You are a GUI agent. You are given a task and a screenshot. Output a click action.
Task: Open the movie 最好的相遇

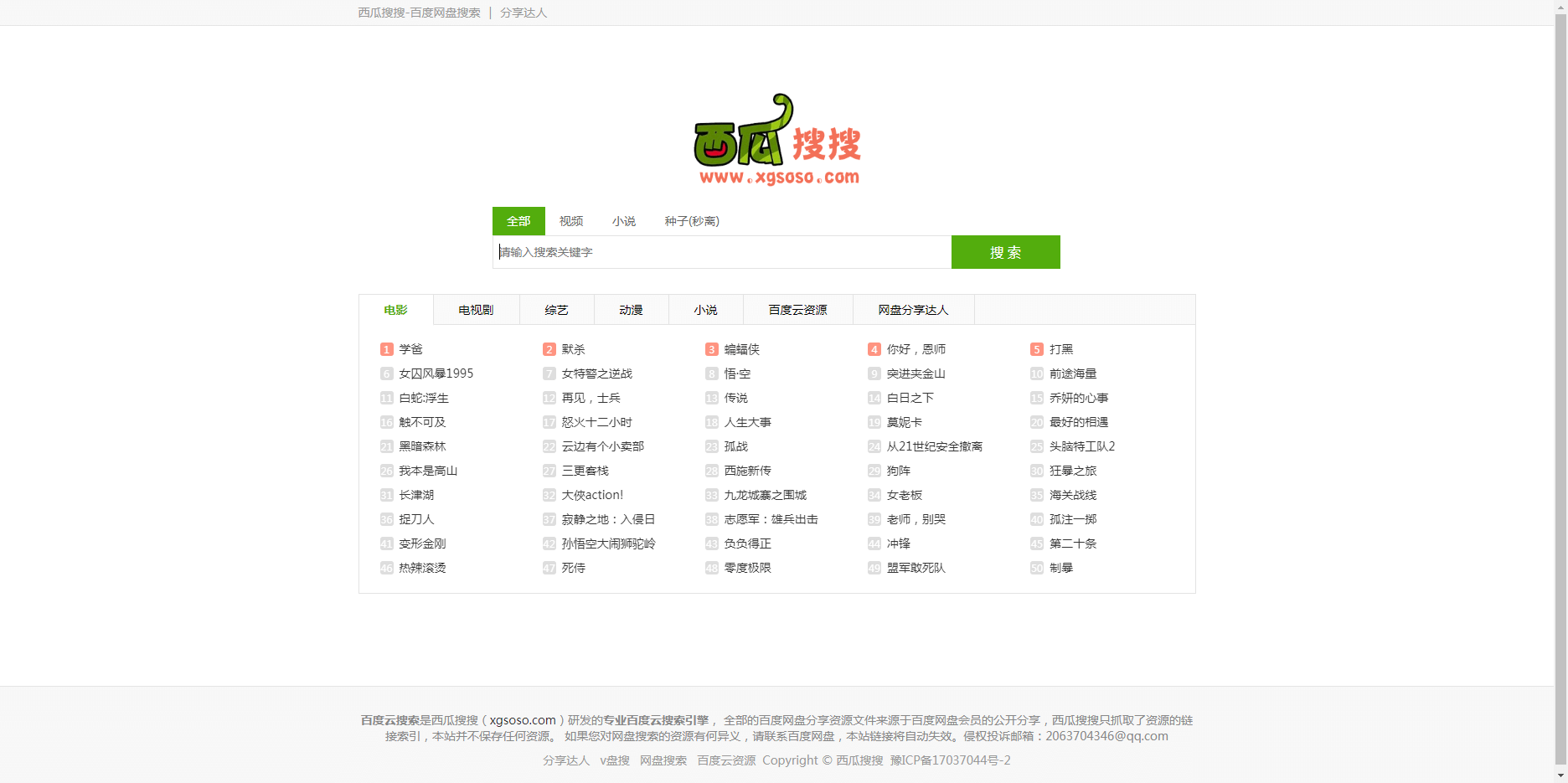tap(1079, 422)
